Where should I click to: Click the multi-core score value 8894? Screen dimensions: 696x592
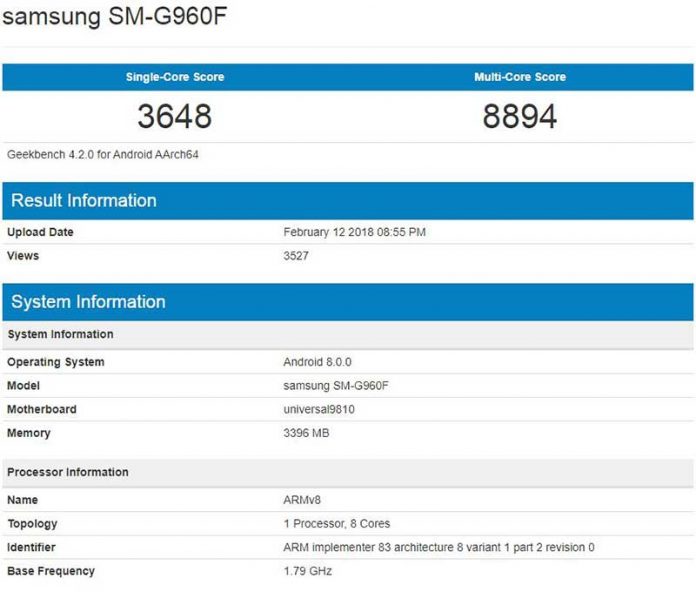tap(519, 116)
